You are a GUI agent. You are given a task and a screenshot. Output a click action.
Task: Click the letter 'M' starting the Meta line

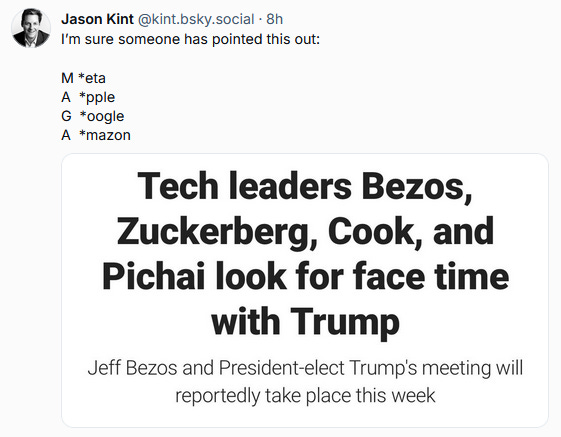pyautogui.click(x=67, y=78)
